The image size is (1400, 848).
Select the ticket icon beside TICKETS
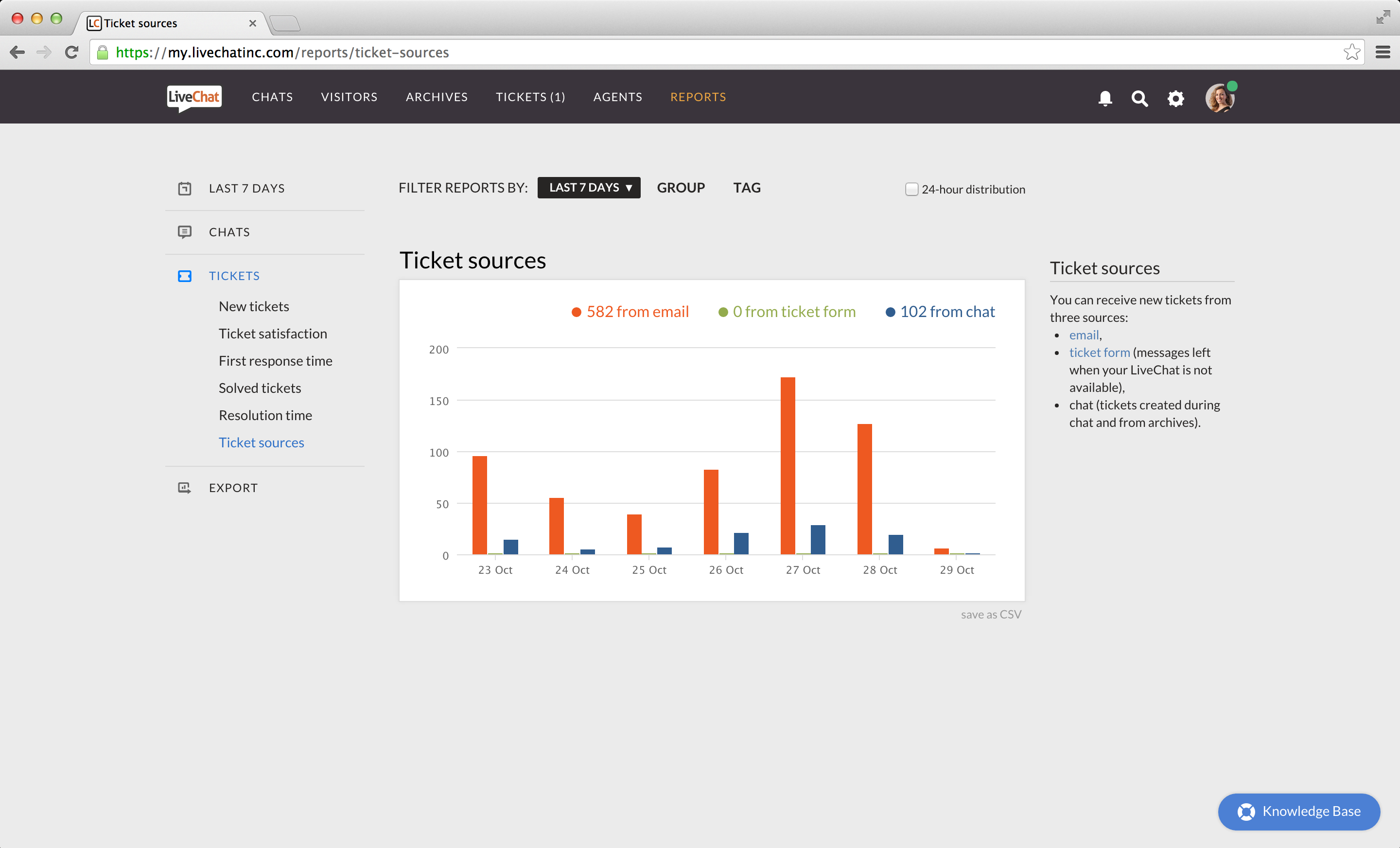point(184,276)
